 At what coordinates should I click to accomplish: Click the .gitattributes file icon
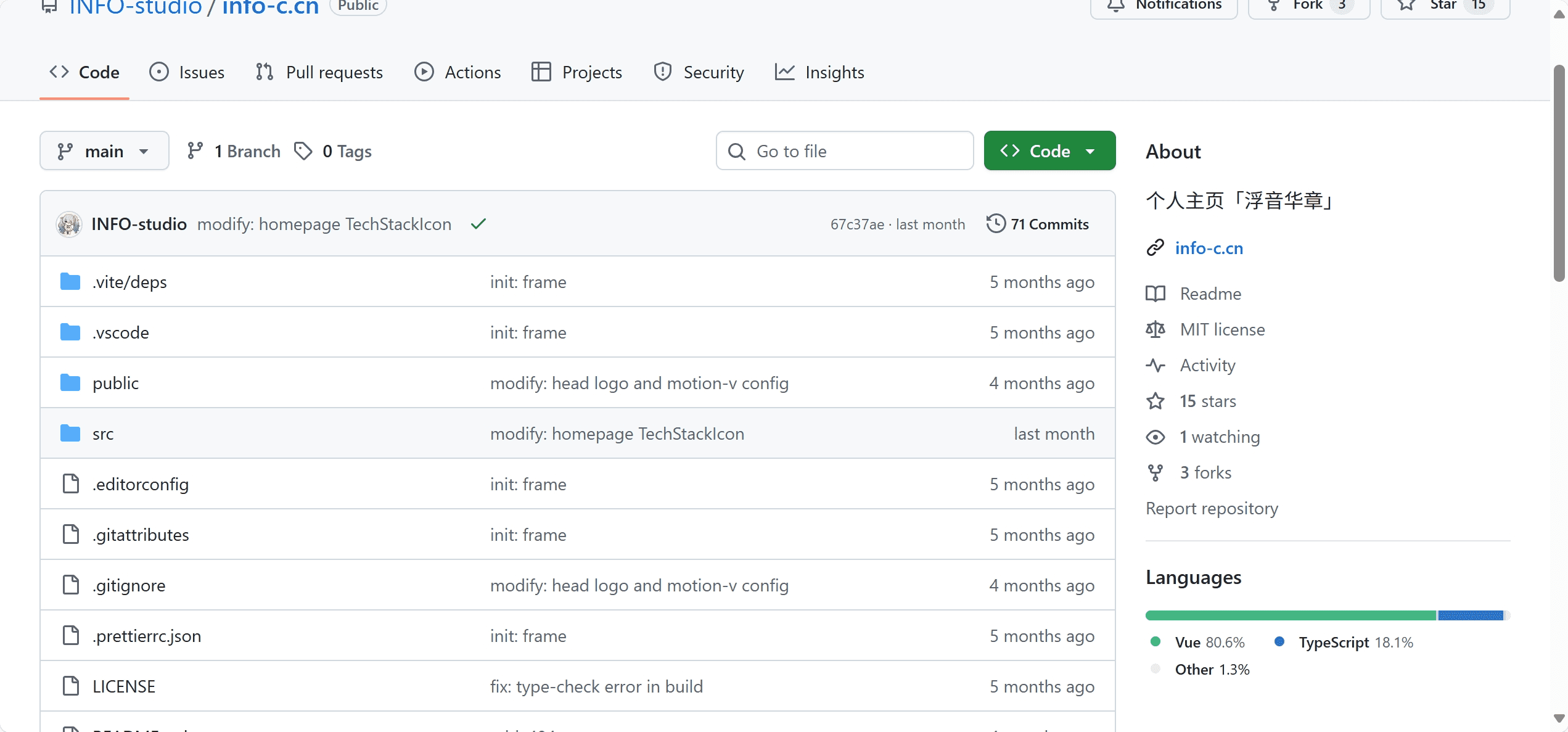(71, 534)
